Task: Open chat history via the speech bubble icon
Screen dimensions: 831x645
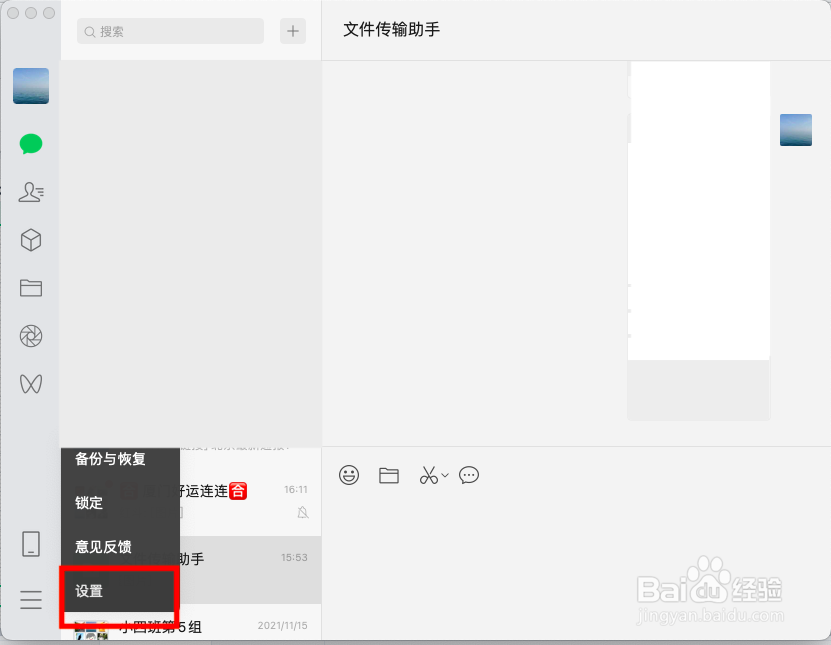Action: [469, 475]
